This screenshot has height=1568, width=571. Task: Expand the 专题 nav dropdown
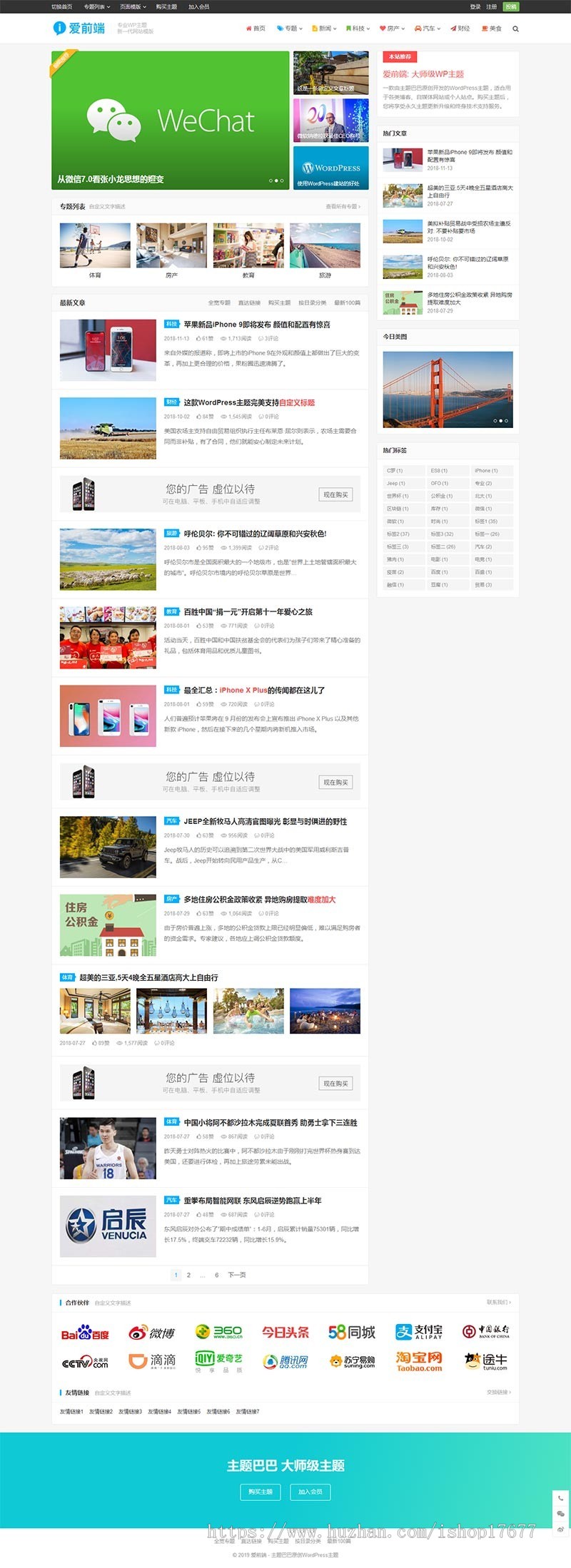point(290,29)
